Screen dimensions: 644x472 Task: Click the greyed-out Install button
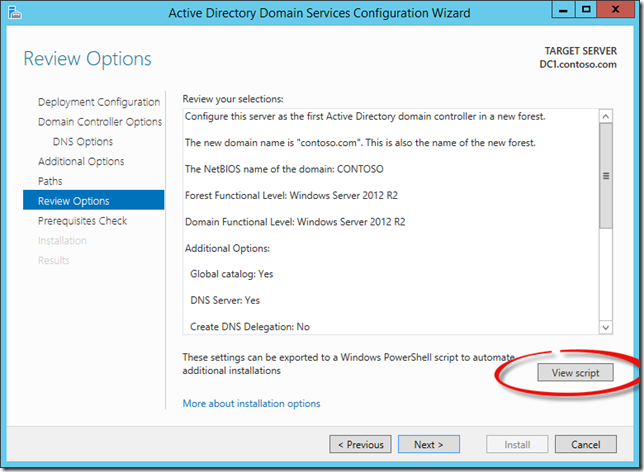pyautogui.click(x=517, y=444)
